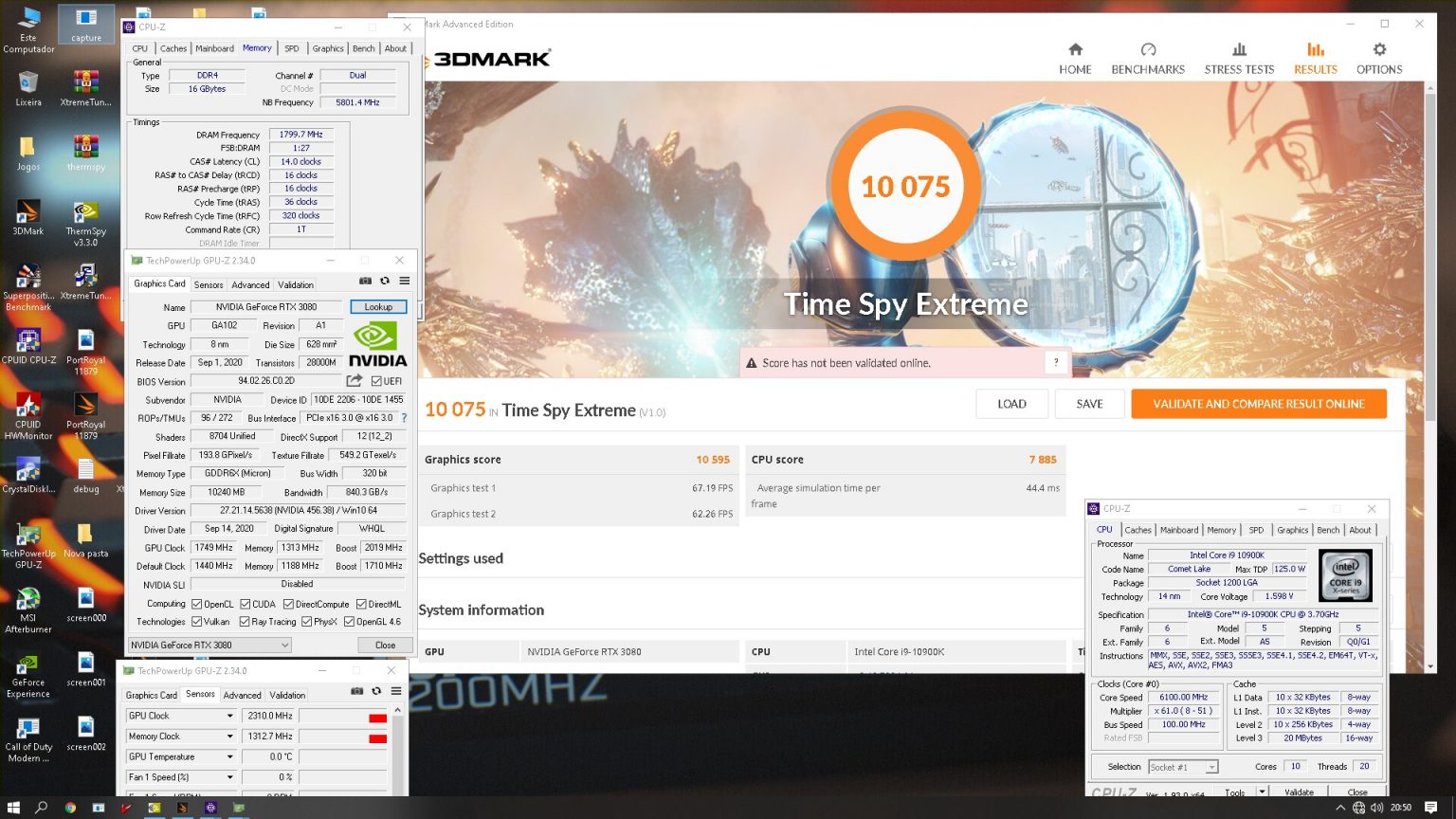This screenshot has width=1456, height=819.
Task: Switch to the Sensors tab in GPU-Z
Action: [209, 284]
